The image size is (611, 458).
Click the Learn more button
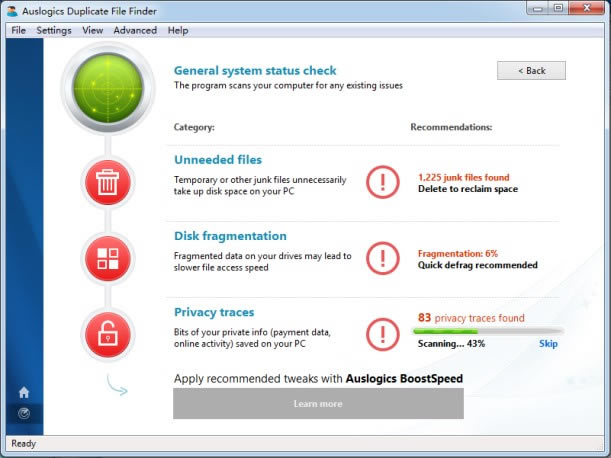click(318, 403)
